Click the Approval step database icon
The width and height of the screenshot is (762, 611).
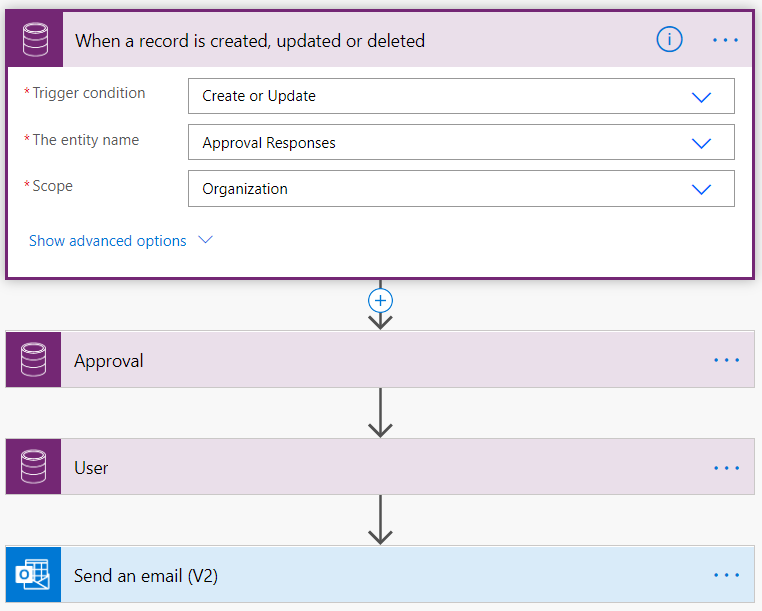point(34,360)
